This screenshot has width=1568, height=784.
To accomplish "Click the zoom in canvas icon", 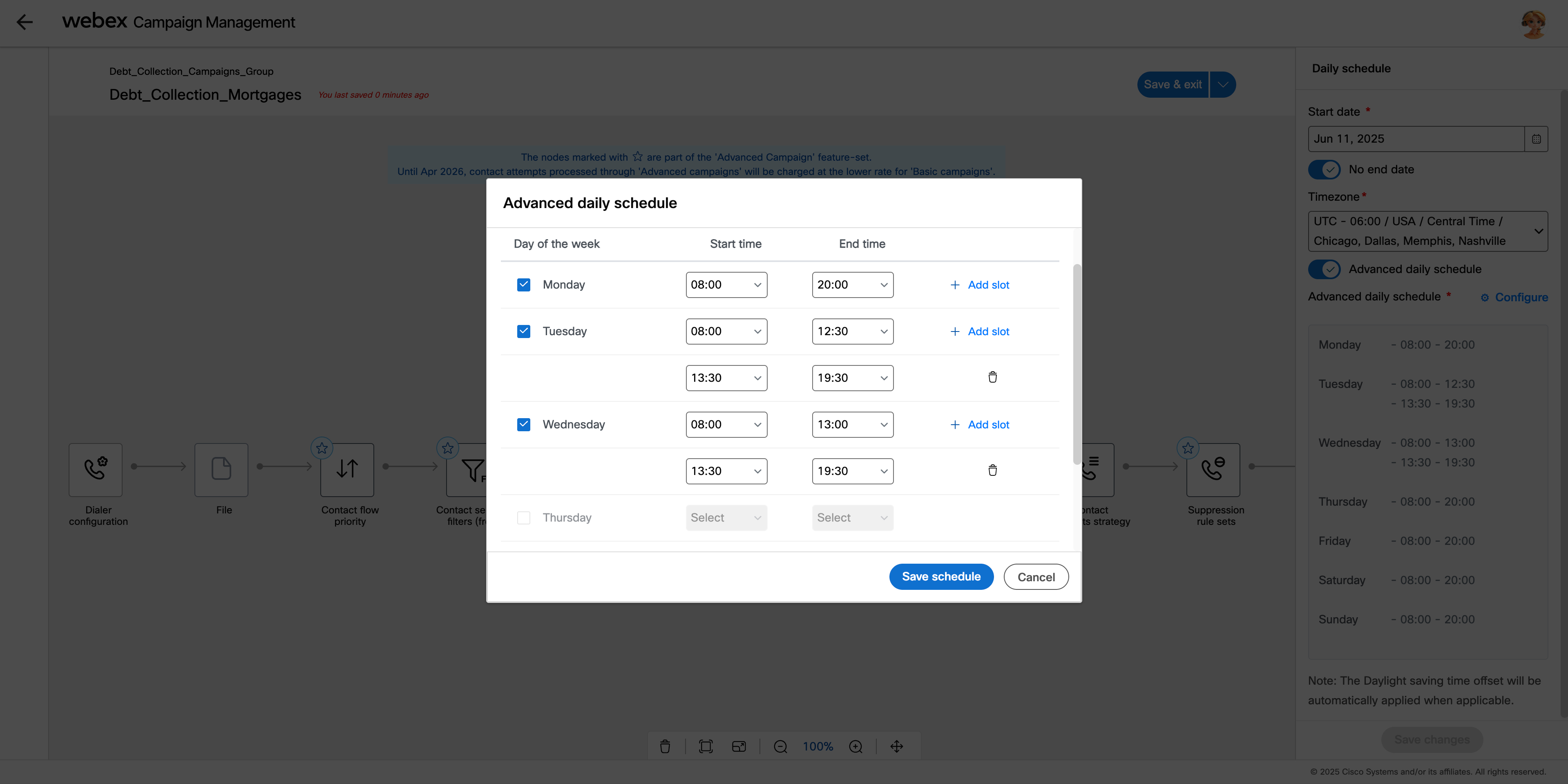I will [x=856, y=747].
